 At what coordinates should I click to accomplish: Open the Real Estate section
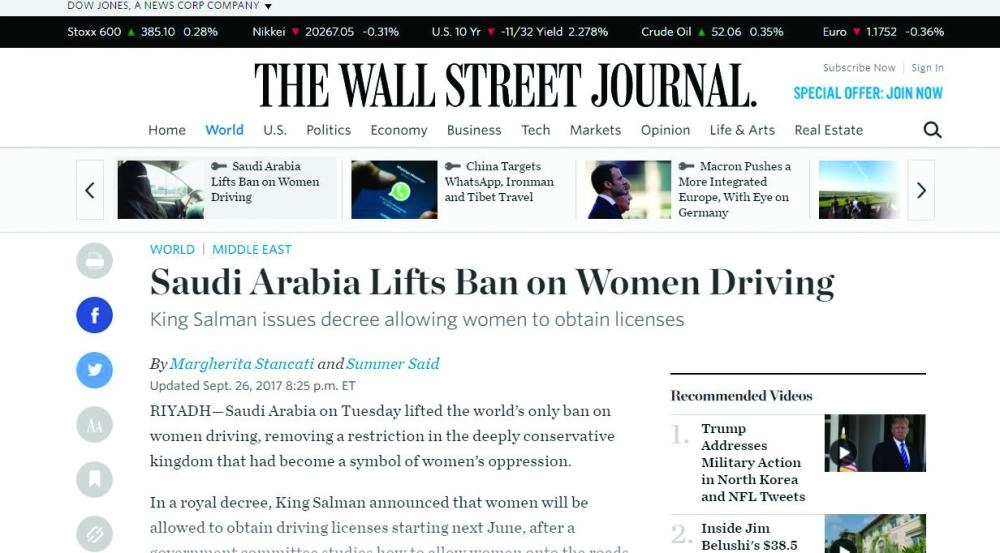(x=828, y=130)
